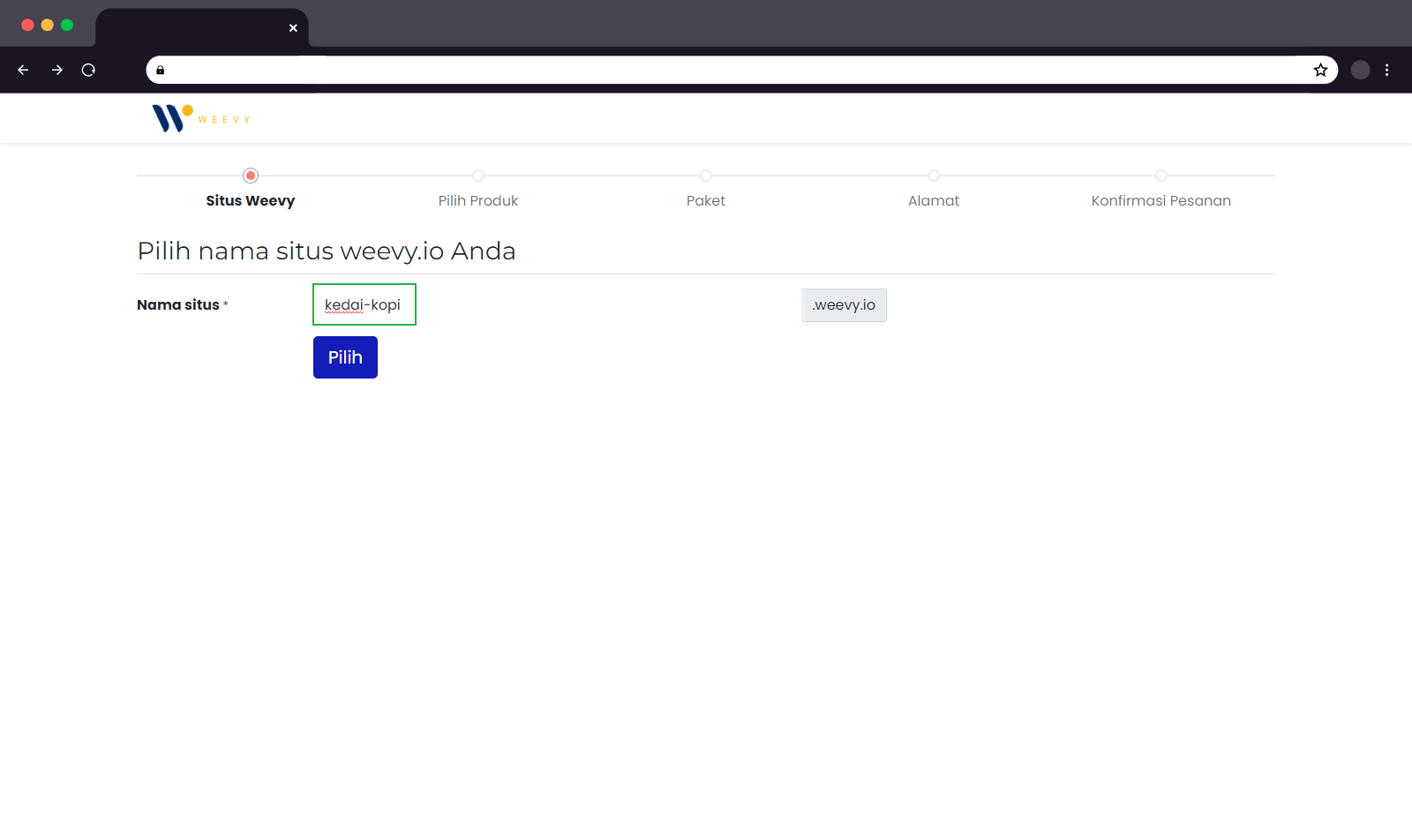The image size is (1412, 840).
Task: Click the Weevy logo in header
Action: (201, 118)
